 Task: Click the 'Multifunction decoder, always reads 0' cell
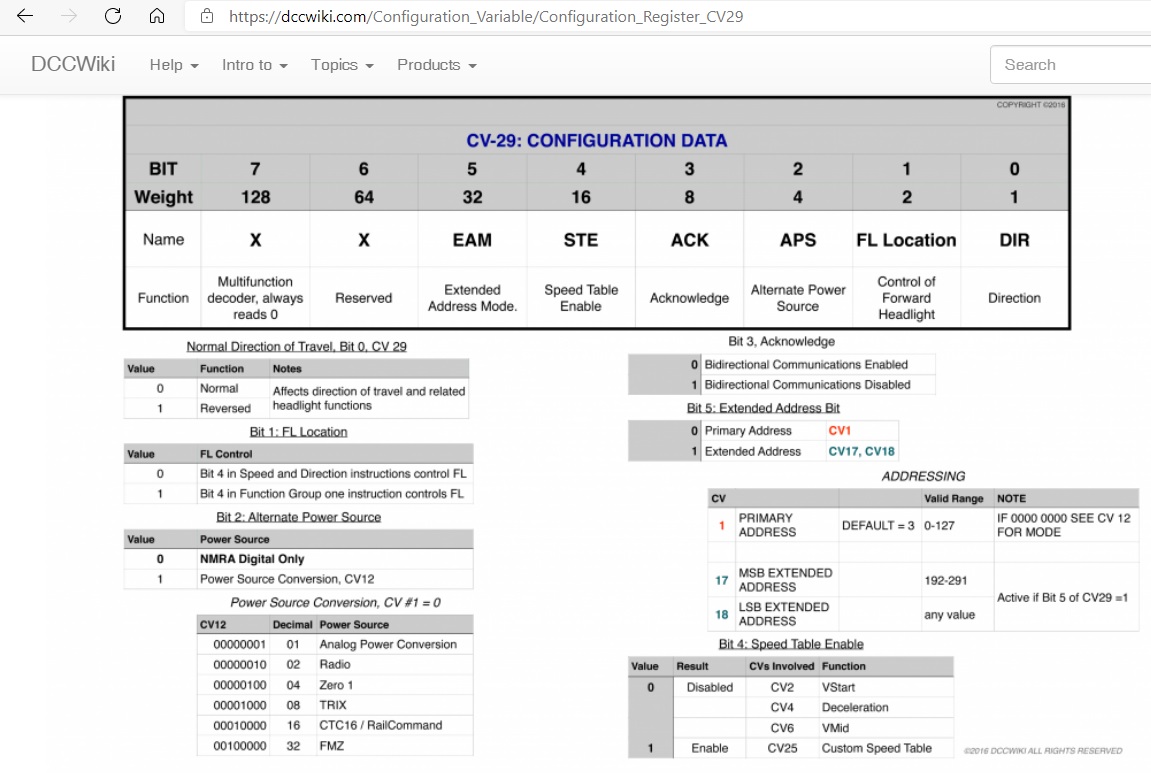[x=255, y=298]
